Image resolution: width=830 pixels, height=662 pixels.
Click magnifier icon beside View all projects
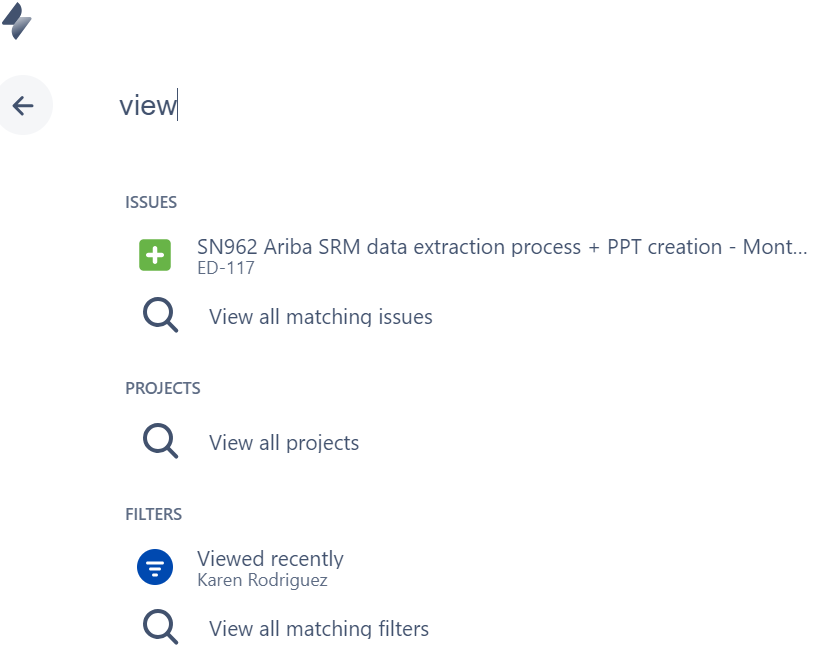tap(160, 442)
